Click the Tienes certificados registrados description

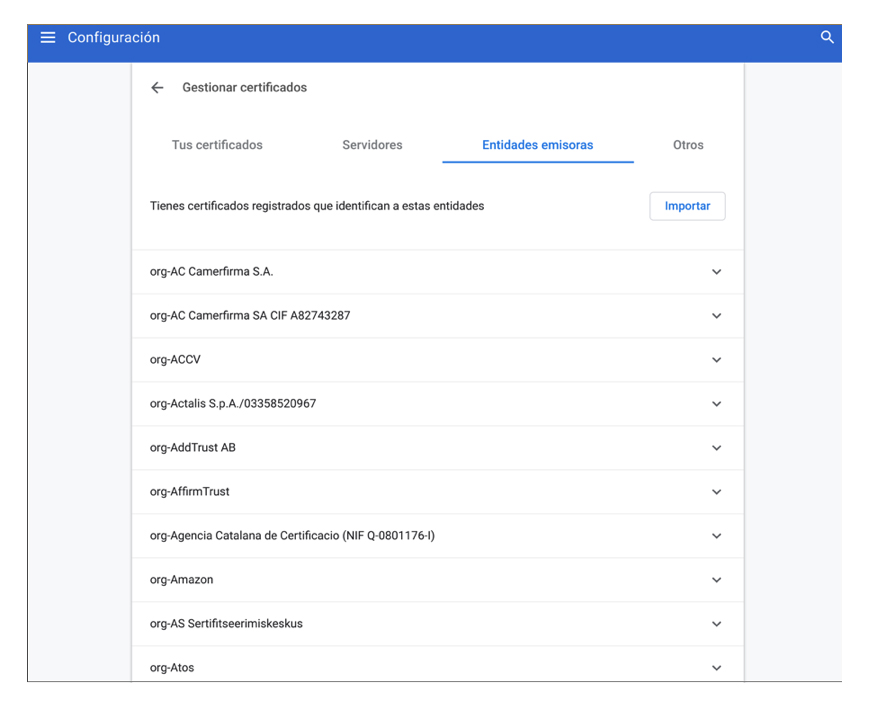[x=317, y=206]
